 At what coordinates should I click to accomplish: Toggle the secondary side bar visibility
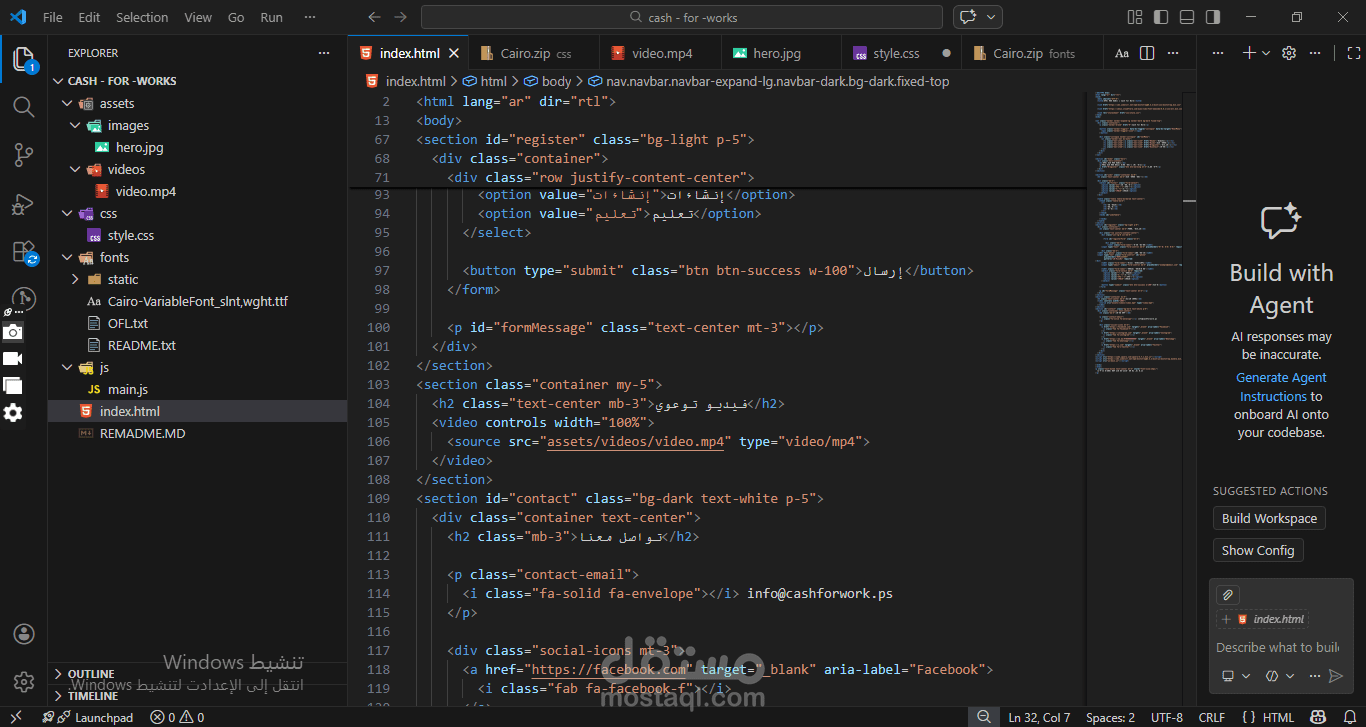click(x=1213, y=17)
